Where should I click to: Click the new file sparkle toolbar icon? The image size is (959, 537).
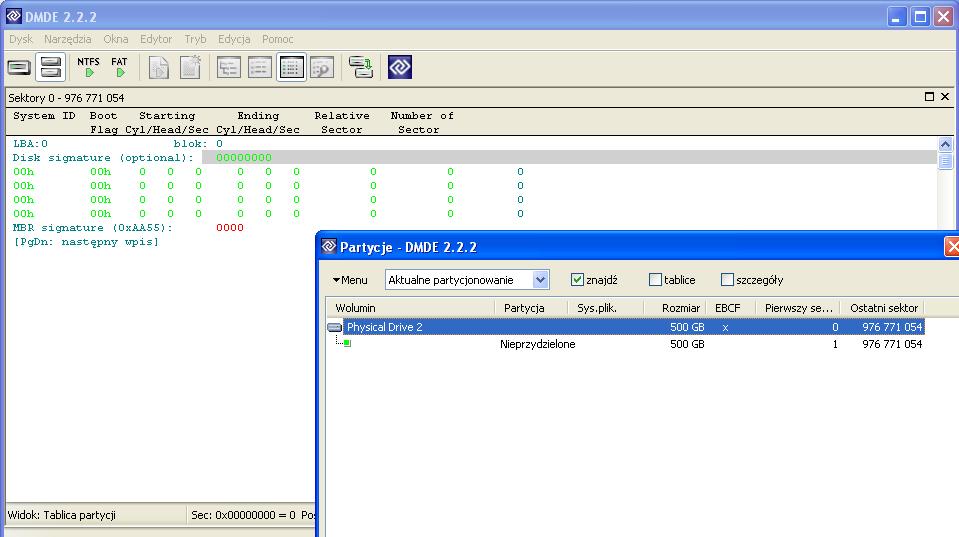pos(190,67)
